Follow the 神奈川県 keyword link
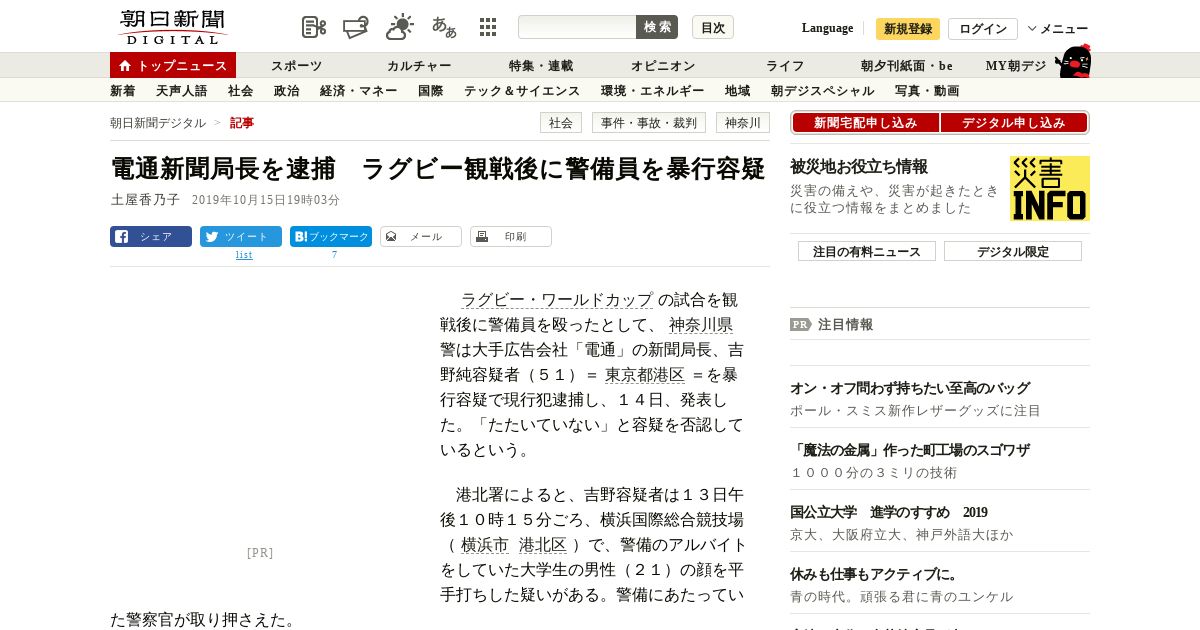This screenshot has width=1200, height=630. point(701,325)
